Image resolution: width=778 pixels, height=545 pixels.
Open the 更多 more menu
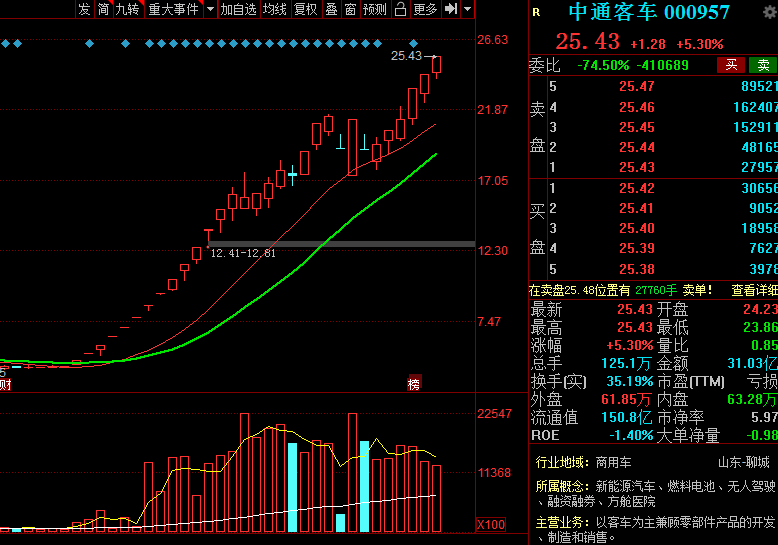(425, 9)
